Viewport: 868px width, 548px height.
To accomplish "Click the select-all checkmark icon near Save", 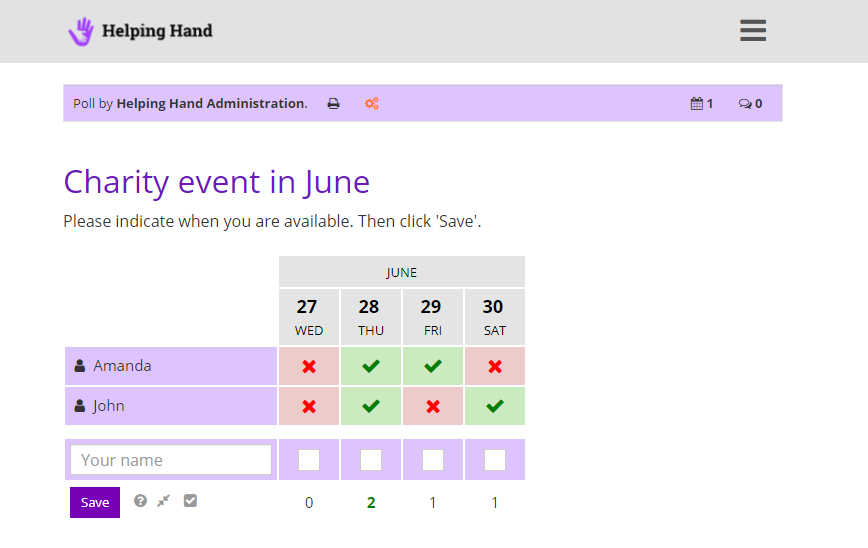I will pyautogui.click(x=190, y=501).
